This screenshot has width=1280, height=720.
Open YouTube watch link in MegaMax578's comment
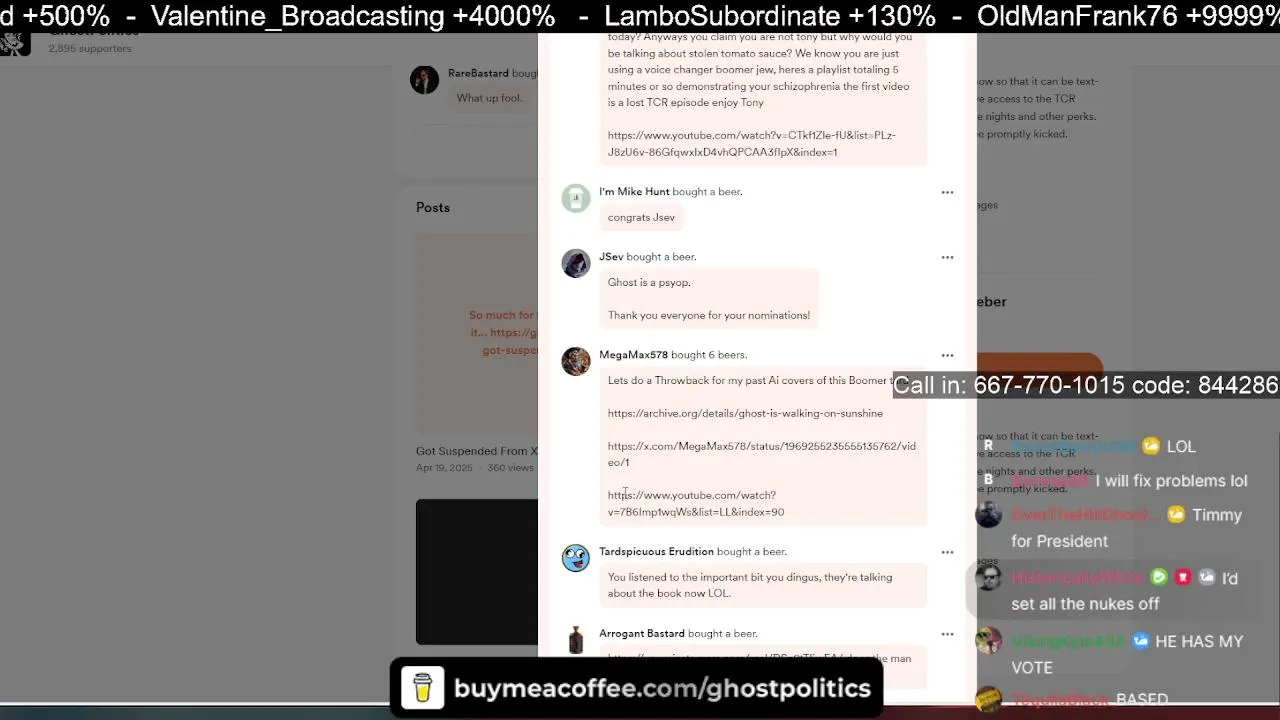pos(696,503)
